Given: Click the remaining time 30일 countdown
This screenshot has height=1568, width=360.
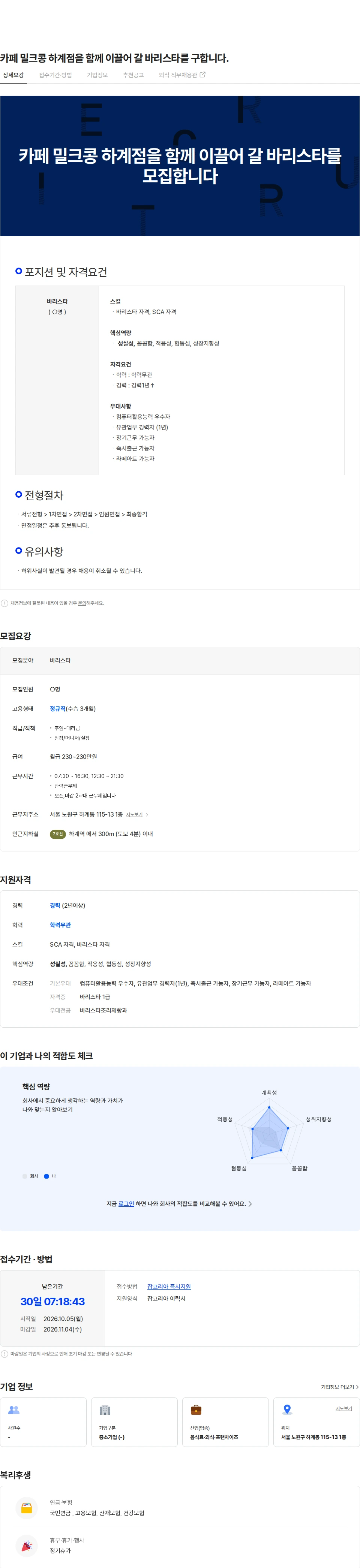Looking at the screenshot, I should pos(52,1302).
